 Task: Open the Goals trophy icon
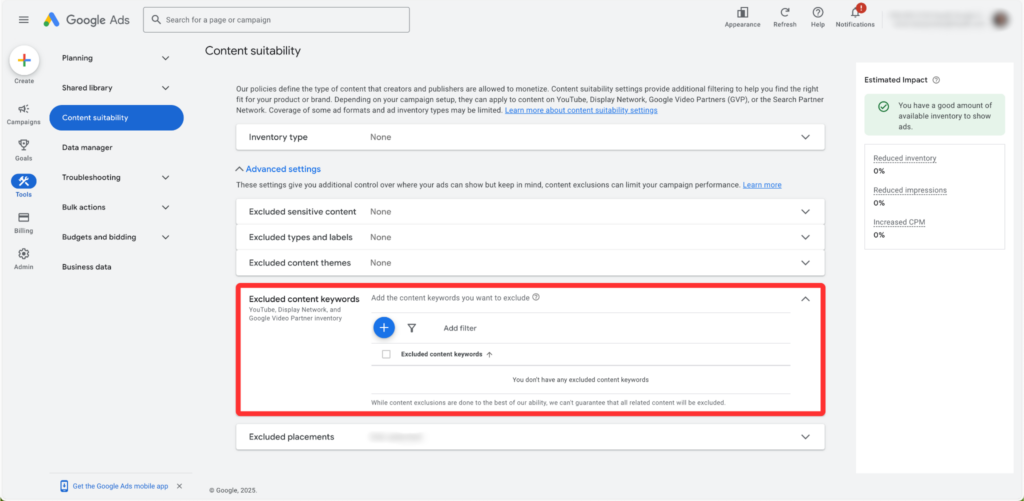24,145
